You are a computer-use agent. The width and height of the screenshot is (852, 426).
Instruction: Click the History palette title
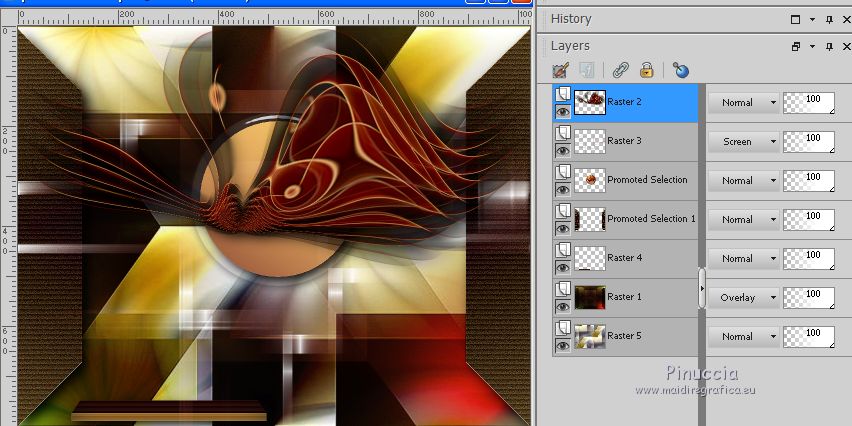(571, 19)
